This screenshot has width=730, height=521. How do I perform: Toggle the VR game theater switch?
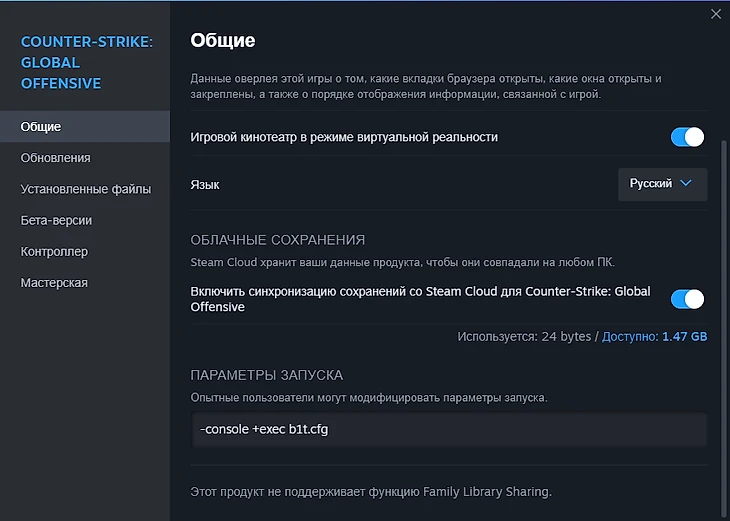687,137
